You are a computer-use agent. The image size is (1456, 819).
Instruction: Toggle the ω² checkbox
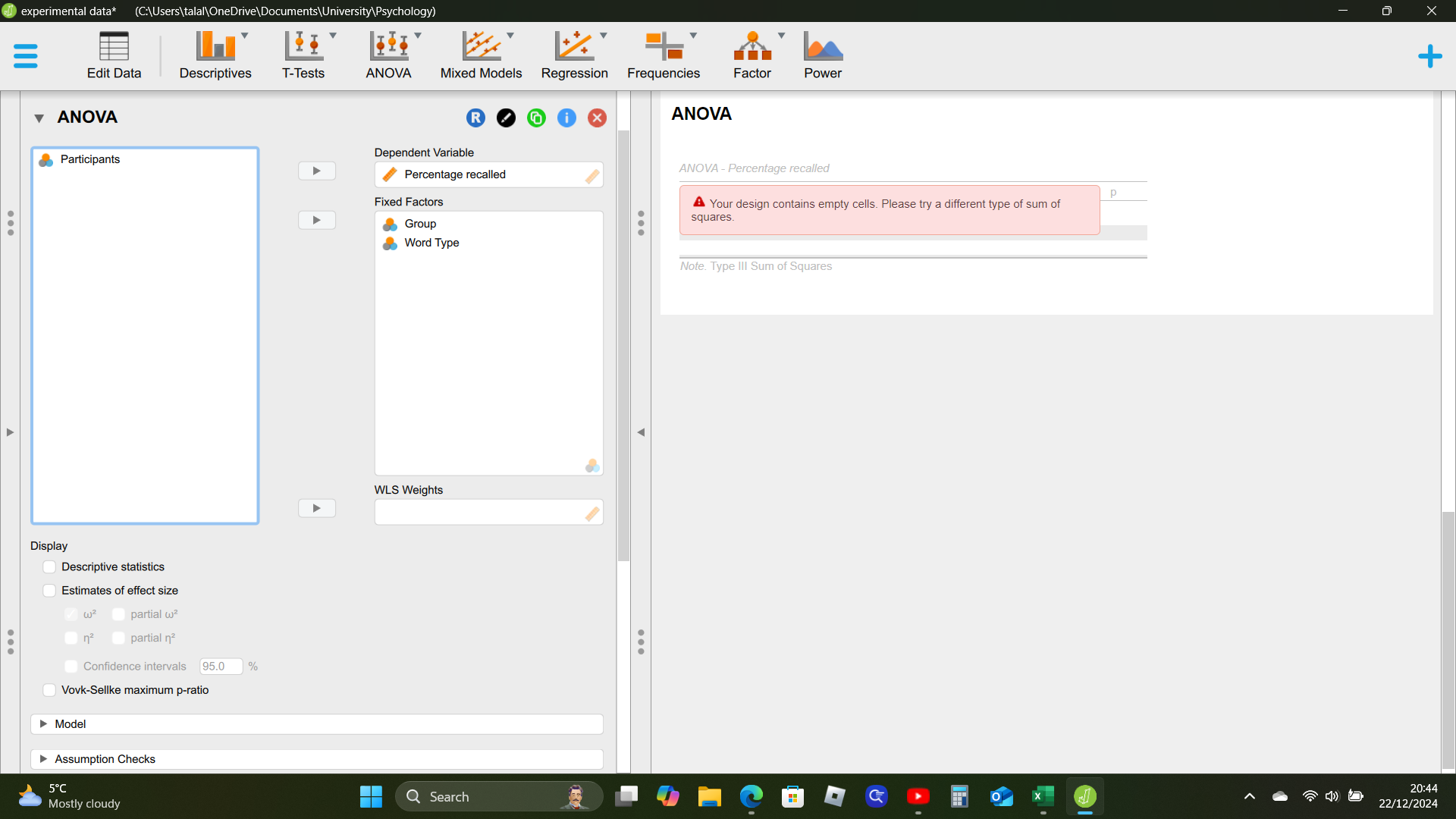[71, 614]
